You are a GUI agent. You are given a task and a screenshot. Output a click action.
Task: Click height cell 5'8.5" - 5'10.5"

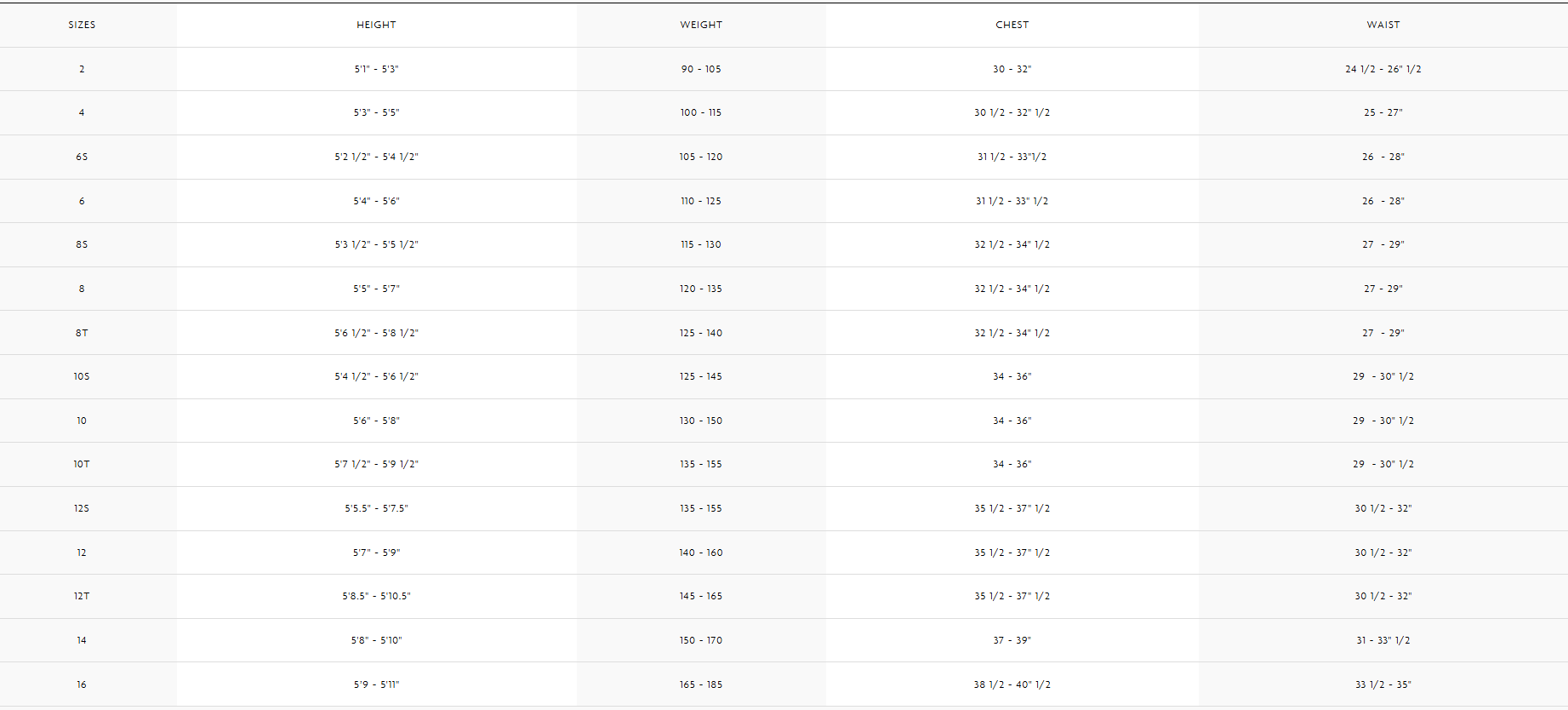tap(376, 596)
